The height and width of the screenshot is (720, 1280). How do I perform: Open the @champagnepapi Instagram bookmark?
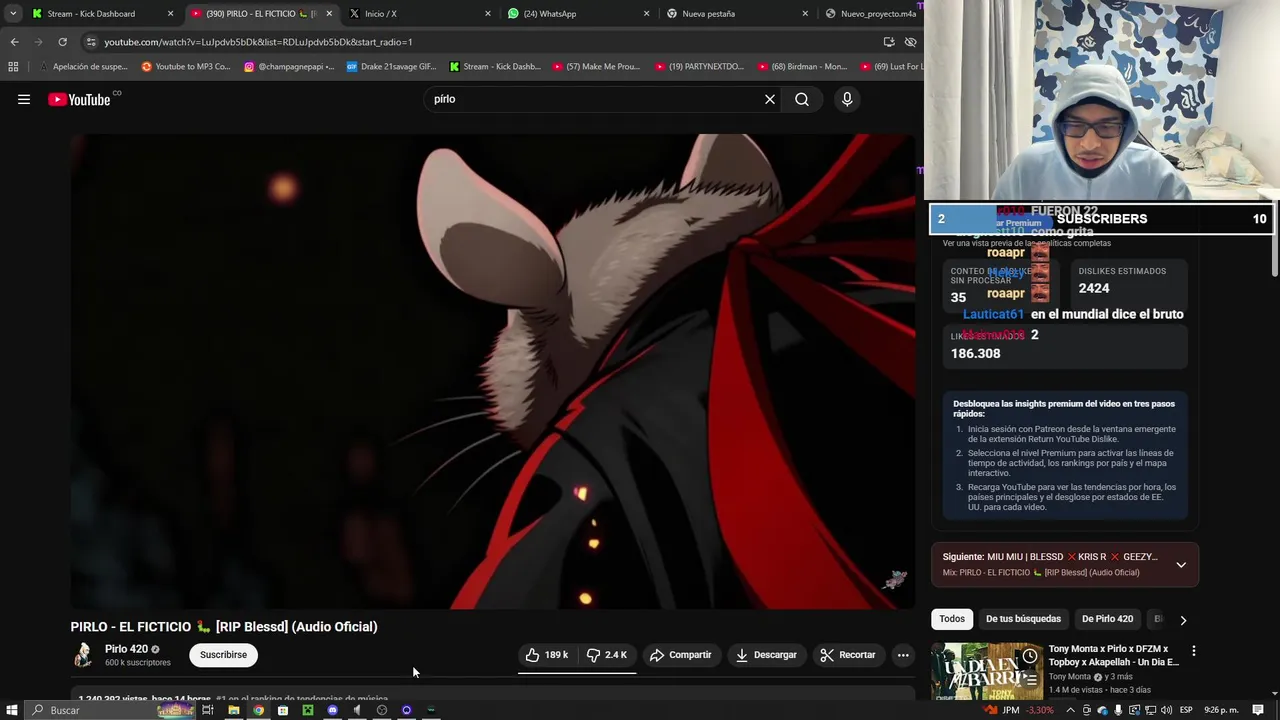click(290, 67)
